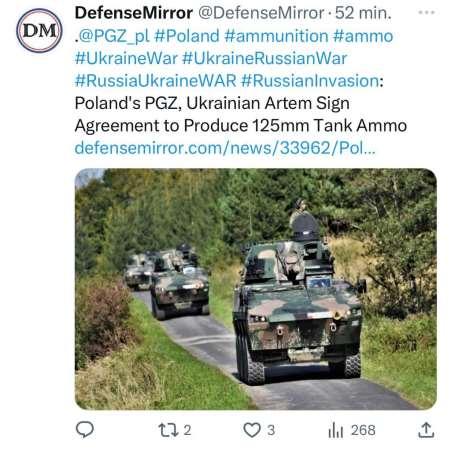Open the #RussiaUkraineWAR hashtag
This screenshot has width=451, height=450.
[155, 81]
